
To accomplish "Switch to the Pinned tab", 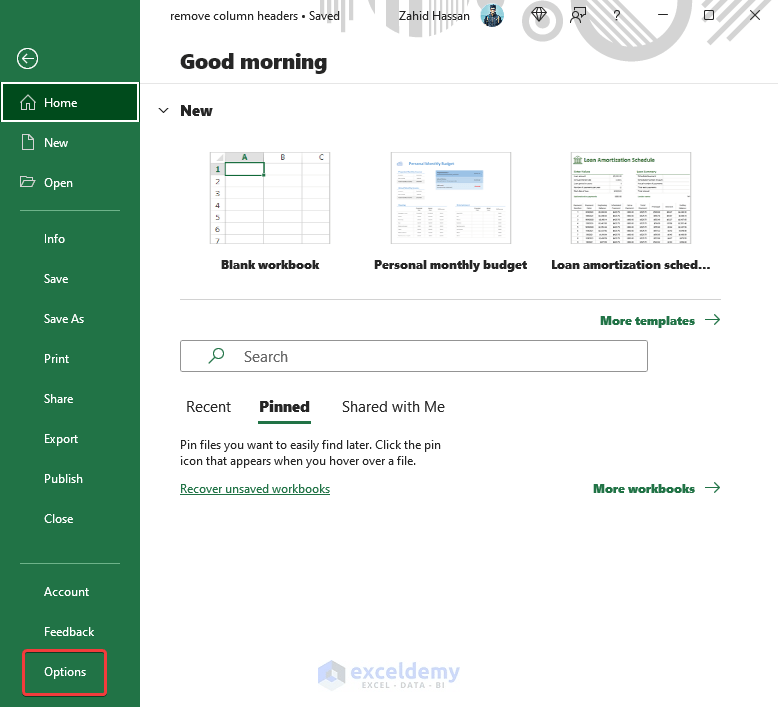I will pos(284,407).
